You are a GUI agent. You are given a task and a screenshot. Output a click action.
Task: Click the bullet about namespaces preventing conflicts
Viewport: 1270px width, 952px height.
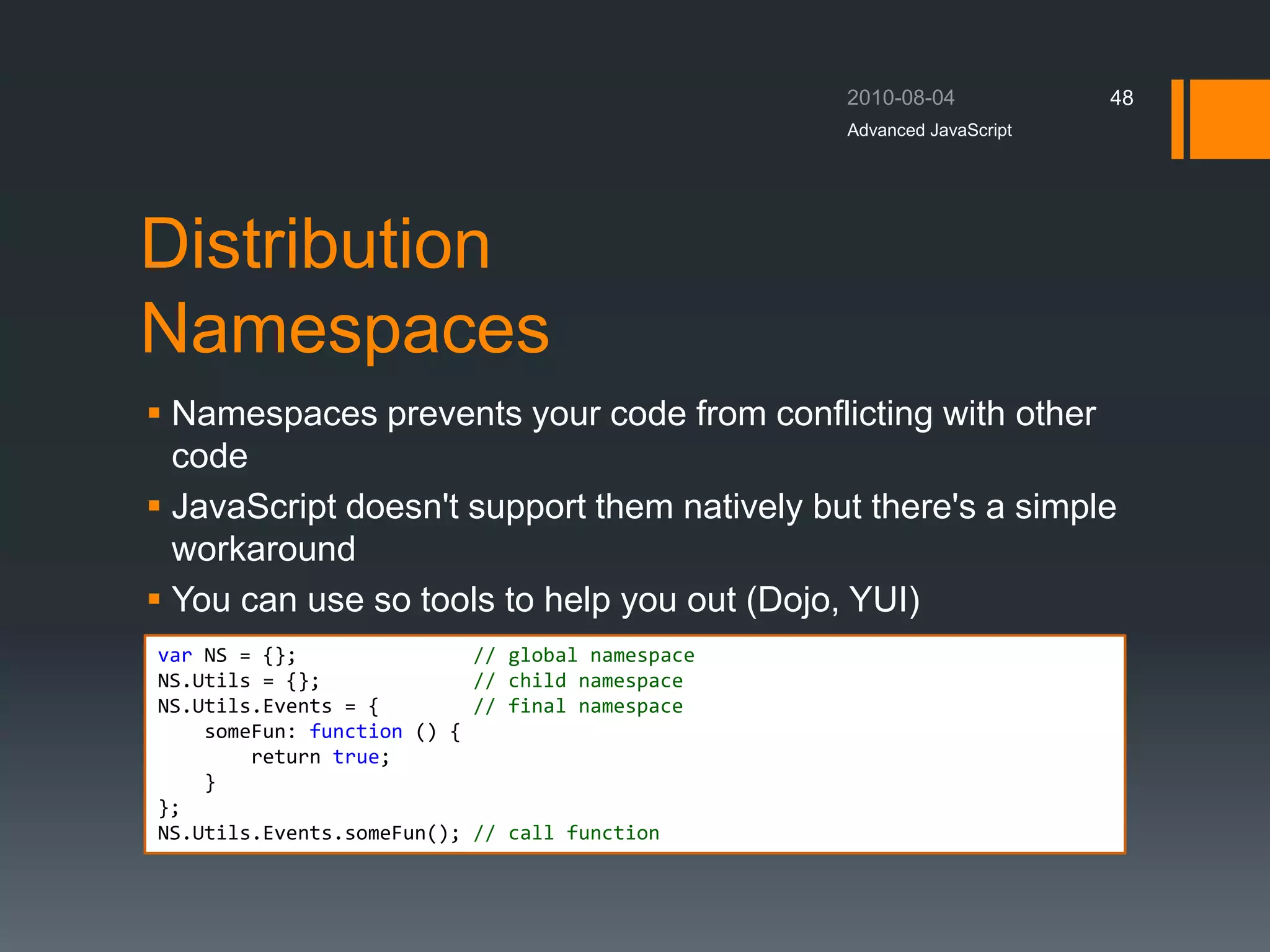(633, 414)
